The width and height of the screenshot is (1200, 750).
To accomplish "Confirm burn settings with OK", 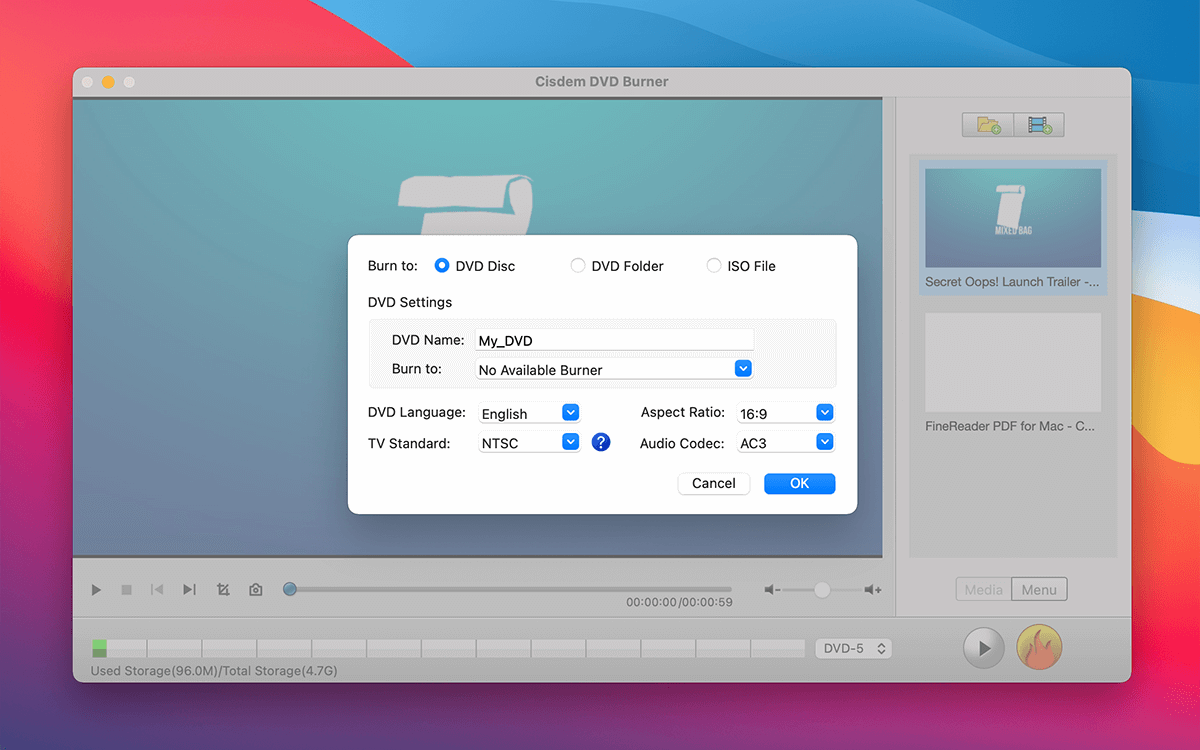I will (799, 483).
